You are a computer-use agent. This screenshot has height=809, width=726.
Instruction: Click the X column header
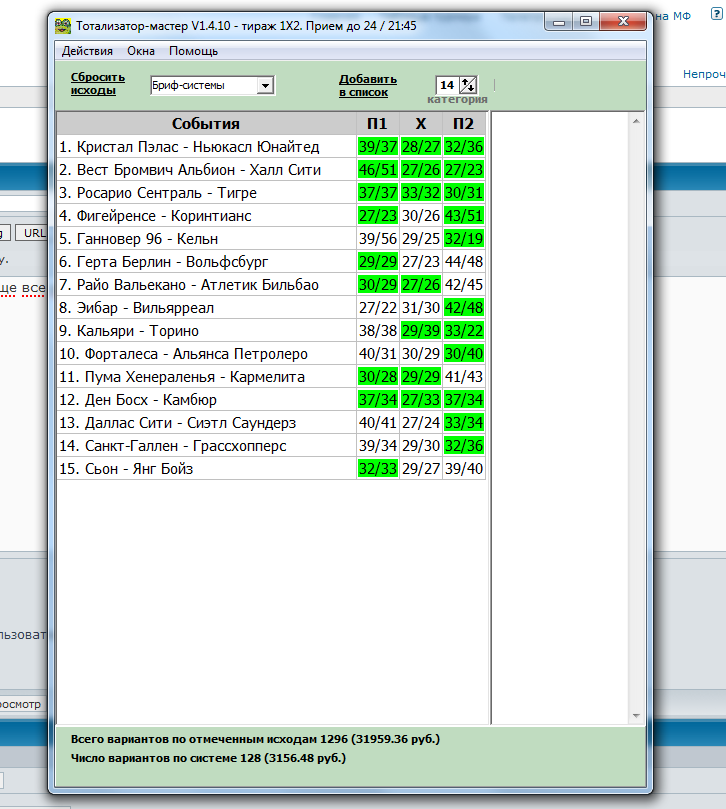point(421,124)
